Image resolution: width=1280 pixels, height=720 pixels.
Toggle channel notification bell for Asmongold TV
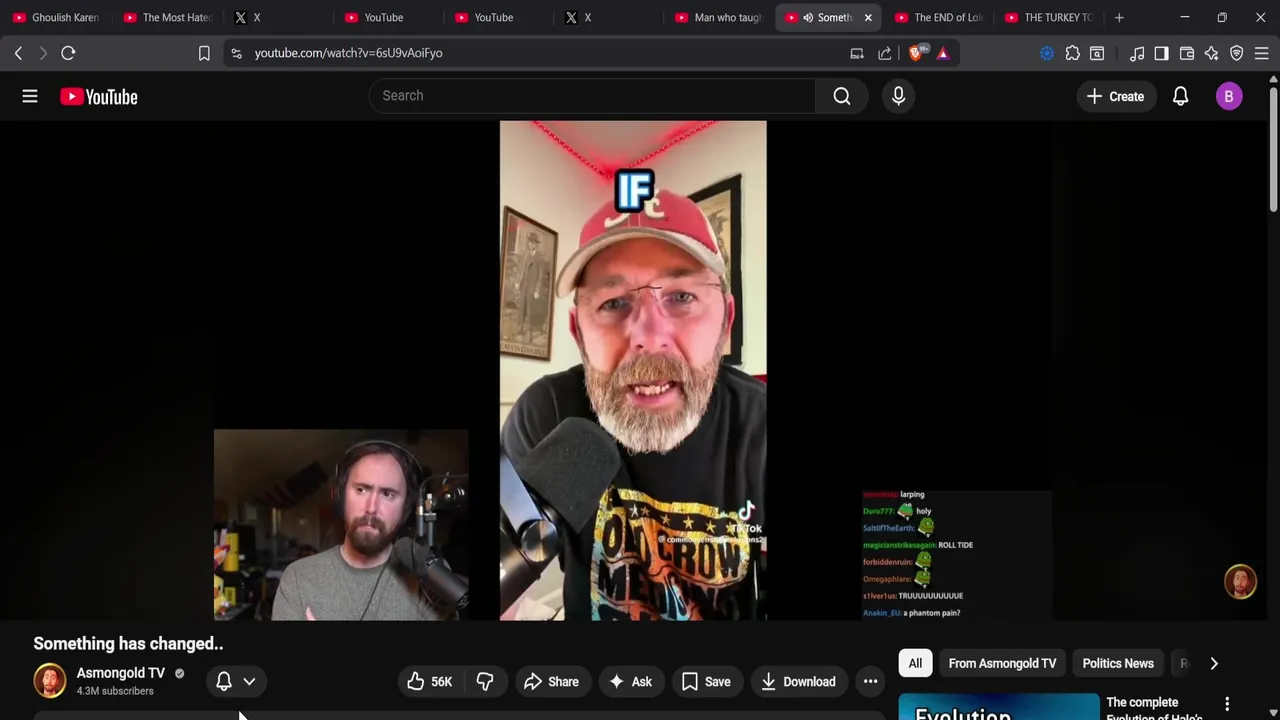coord(224,681)
